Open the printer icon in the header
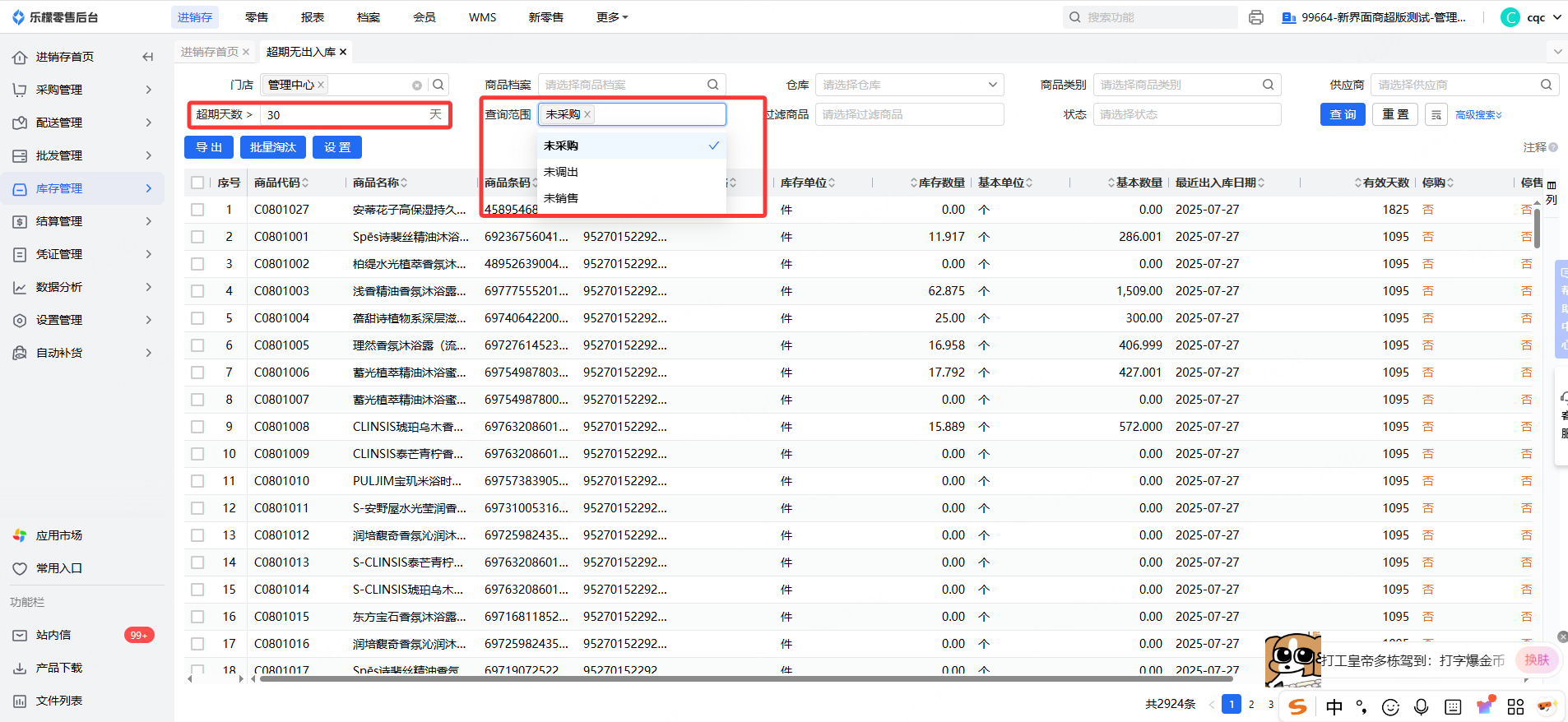 [1256, 17]
